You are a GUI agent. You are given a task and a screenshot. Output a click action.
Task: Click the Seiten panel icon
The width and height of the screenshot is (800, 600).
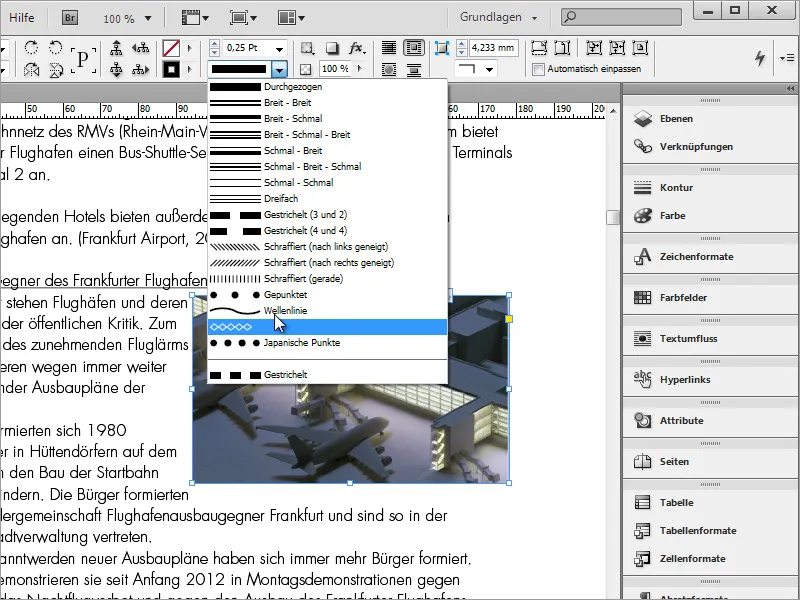[642, 462]
